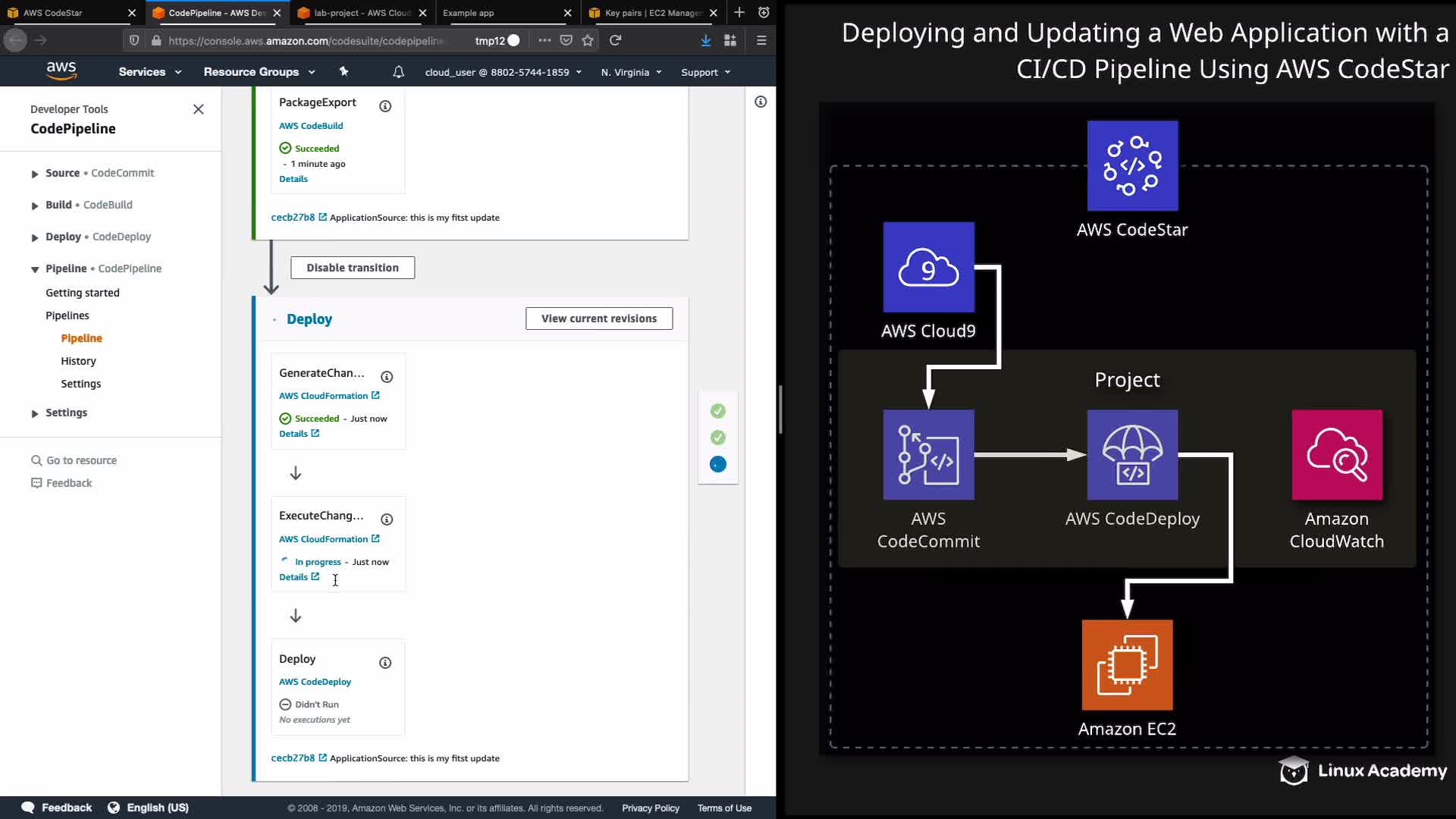The image size is (1456, 819).
Task: Bookmark the page with the star icon
Action: (x=588, y=40)
